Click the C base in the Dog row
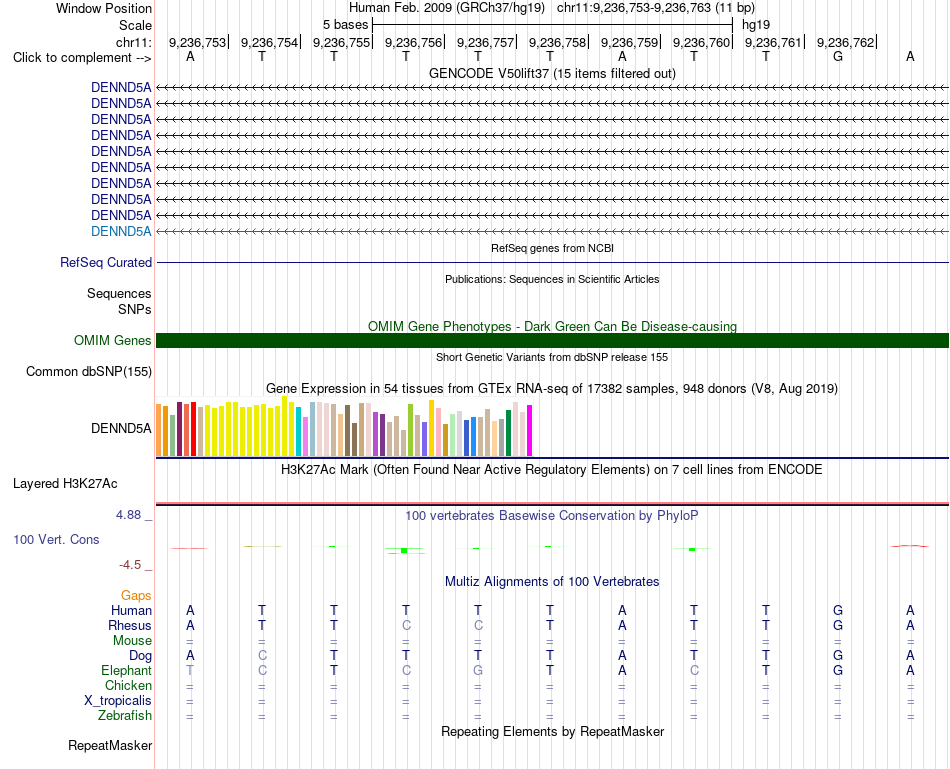The image size is (950, 769). 262,656
